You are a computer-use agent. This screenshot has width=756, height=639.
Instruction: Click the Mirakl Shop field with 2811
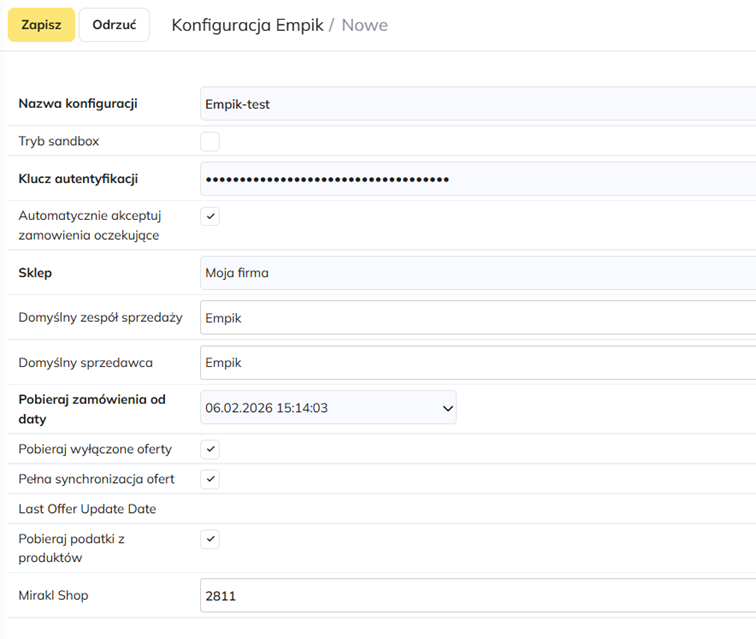478,596
